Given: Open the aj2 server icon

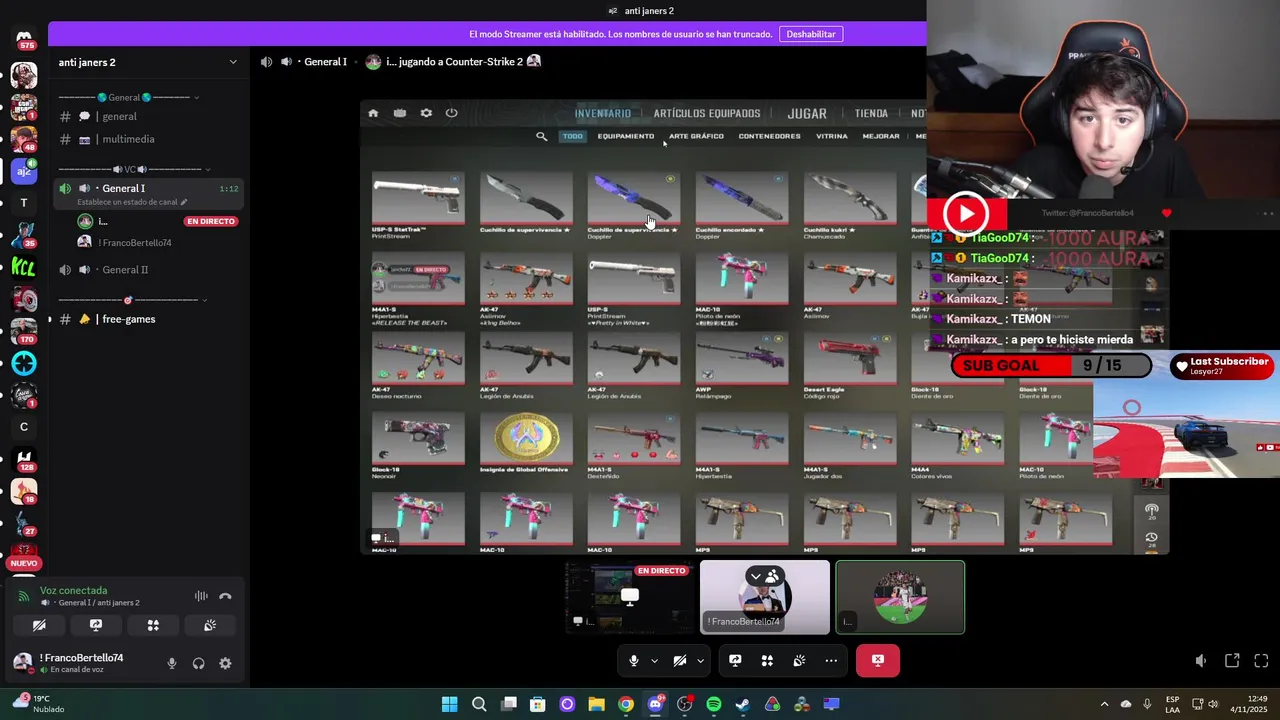Looking at the screenshot, I should [x=24, y=171].
